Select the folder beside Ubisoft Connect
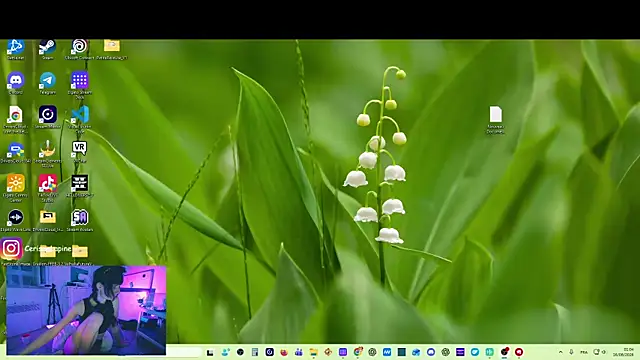640x360 pixels. click(x=111, y=50)
